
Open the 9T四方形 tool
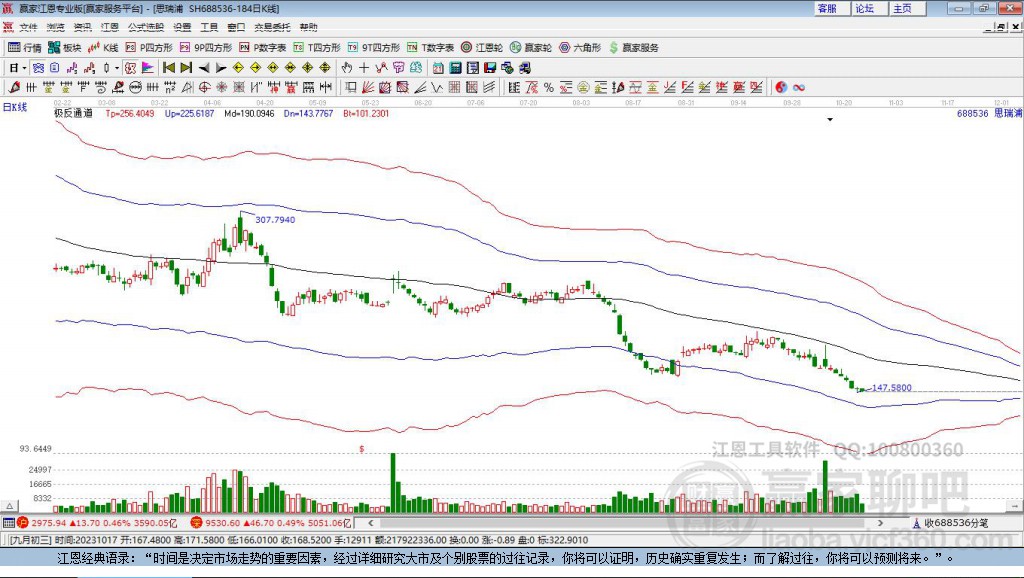(x=374, y=47)
